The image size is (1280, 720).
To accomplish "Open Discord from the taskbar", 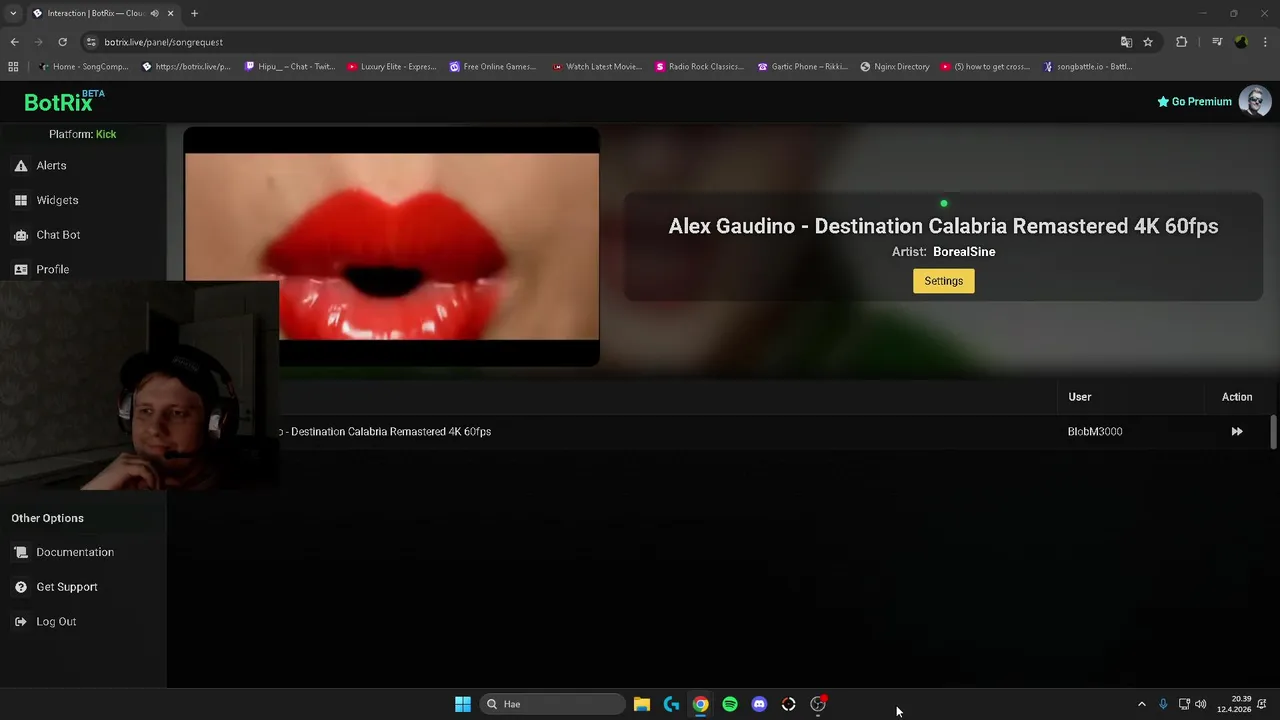I will click(x=759, y=704).
